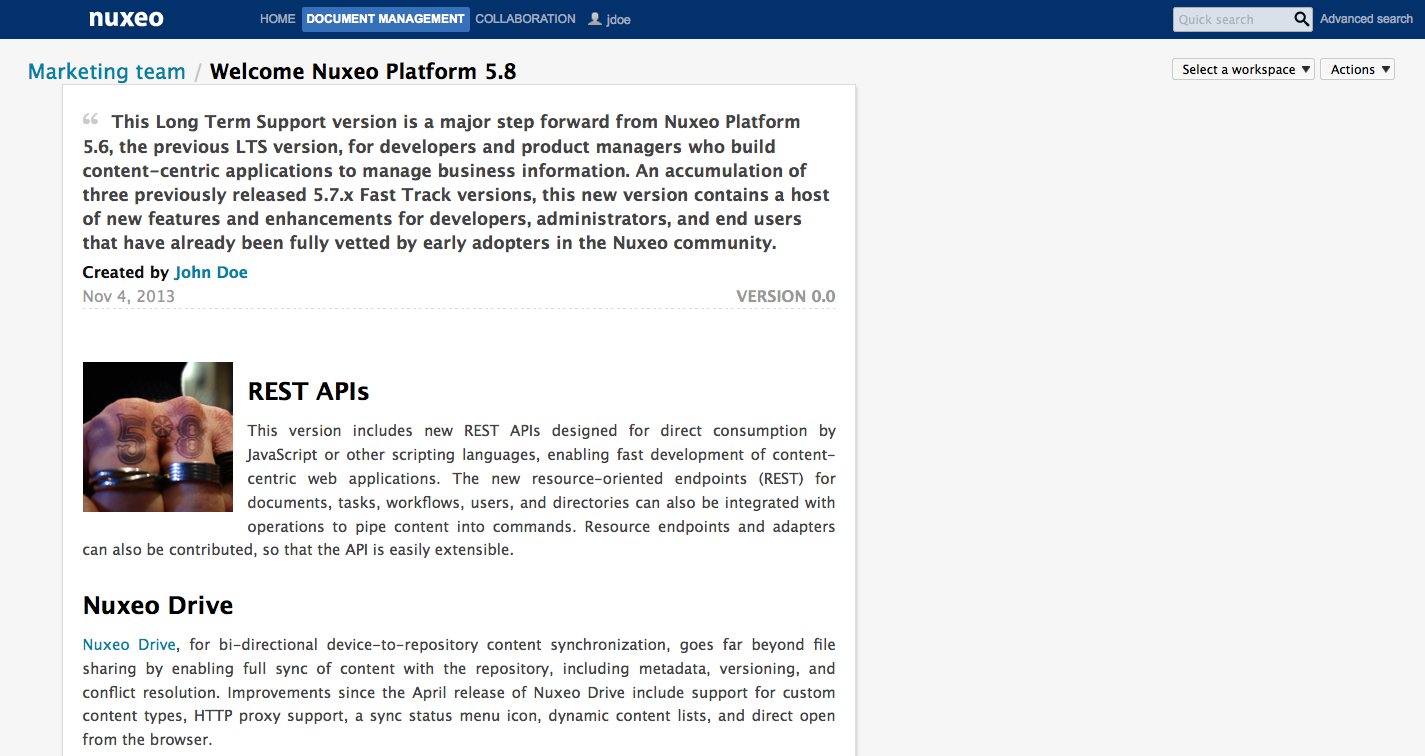Screen dimensions: 1425x756
Task: Click the VERSION 0.0 label
Action: (x=785, y=296)
